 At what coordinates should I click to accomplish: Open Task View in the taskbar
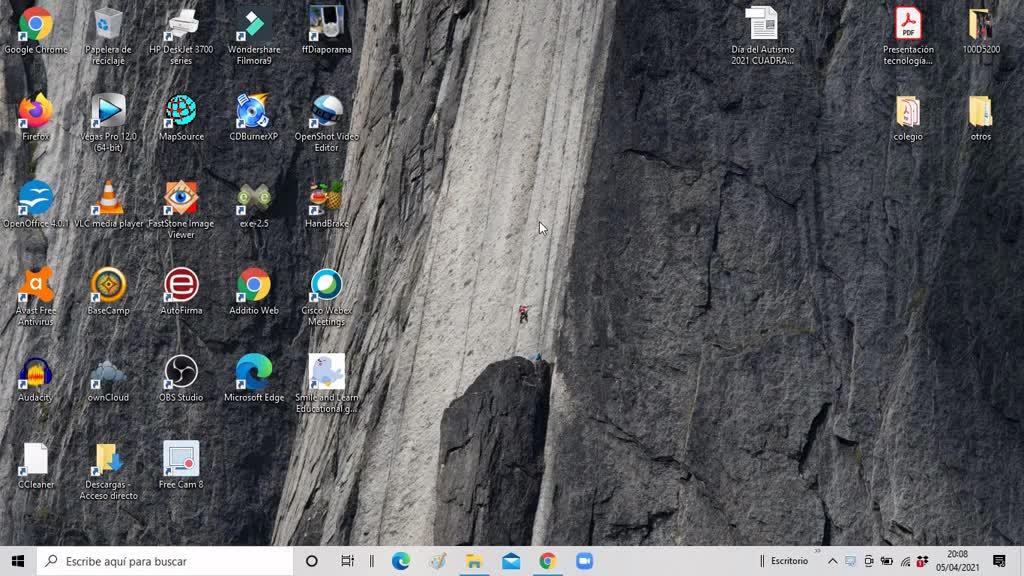pyautogui.click(x=347, y=561)
